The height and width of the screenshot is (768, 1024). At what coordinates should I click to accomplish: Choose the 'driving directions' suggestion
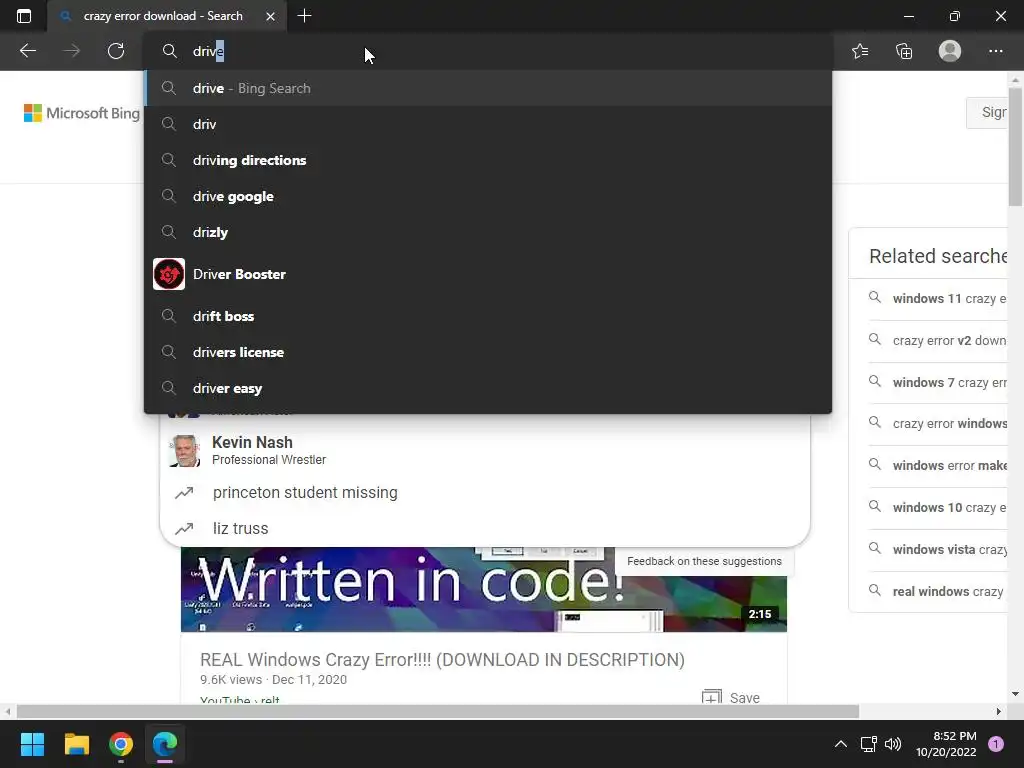click(488, 160)
